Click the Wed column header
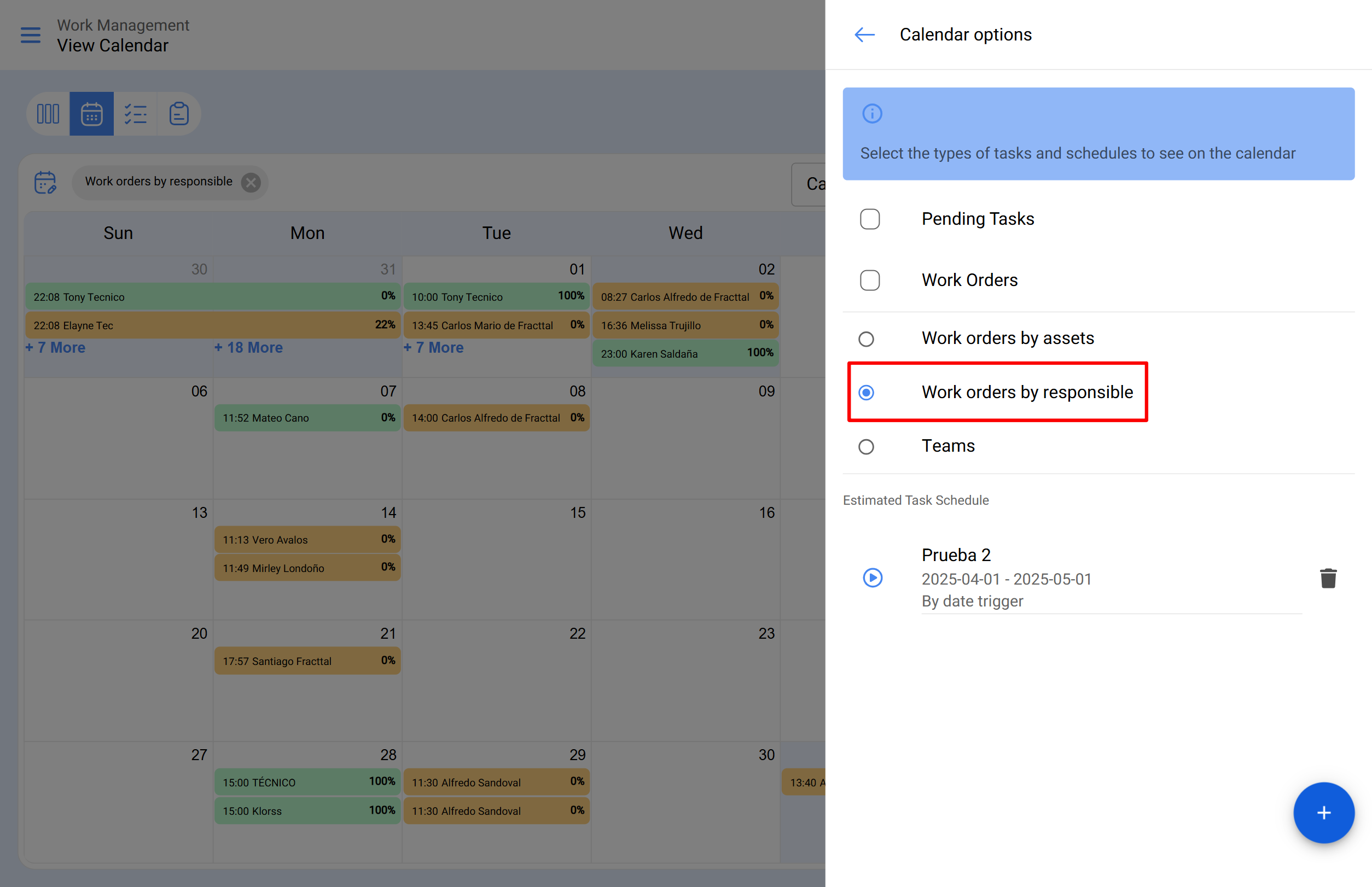Image resolution: width=1372 pixels, height=887 pixels. pos(685,234)
